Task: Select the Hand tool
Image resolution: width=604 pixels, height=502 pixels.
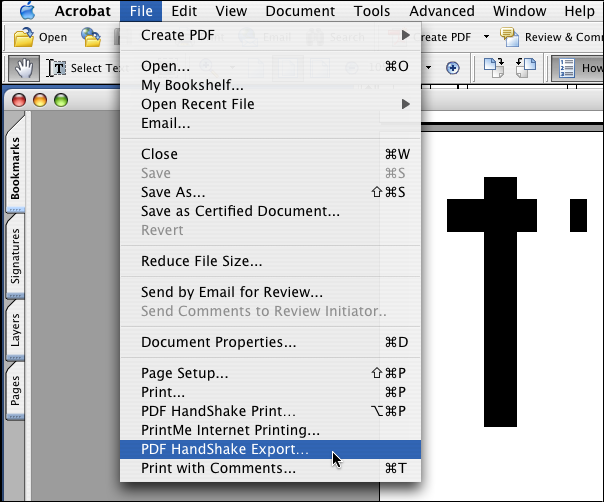Action: pyautogui.click(x=24, y=68)
